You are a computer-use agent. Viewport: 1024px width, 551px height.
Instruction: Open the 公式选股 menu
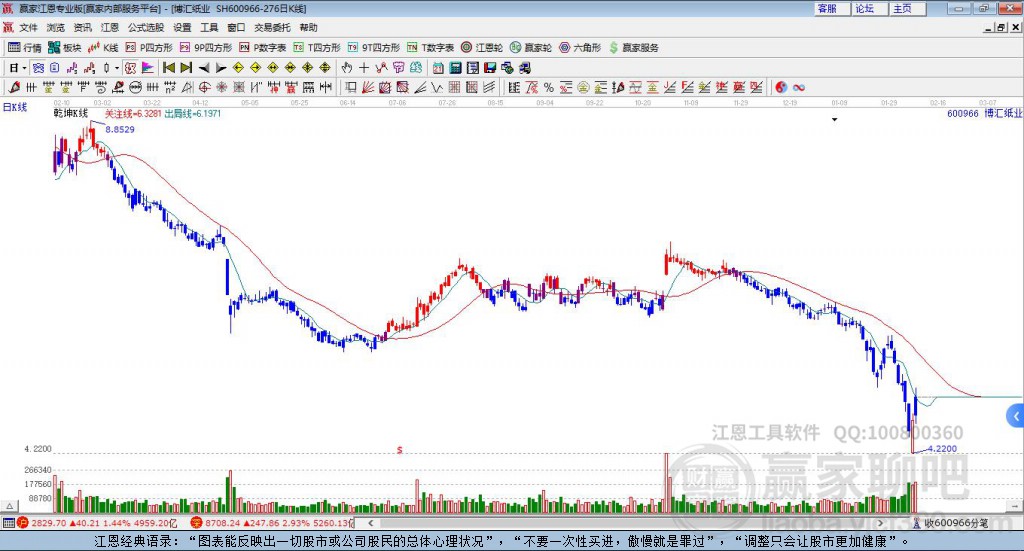(x=146, y=27)
